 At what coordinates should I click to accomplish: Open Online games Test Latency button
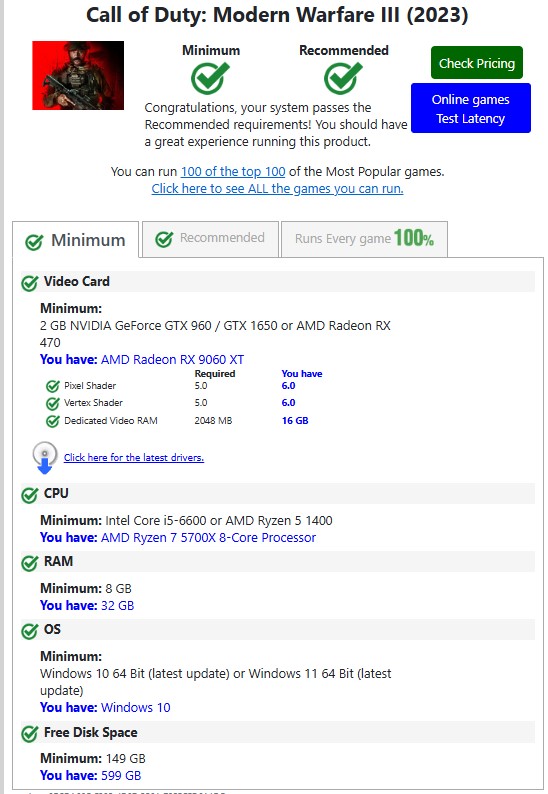tap(471, 108)
